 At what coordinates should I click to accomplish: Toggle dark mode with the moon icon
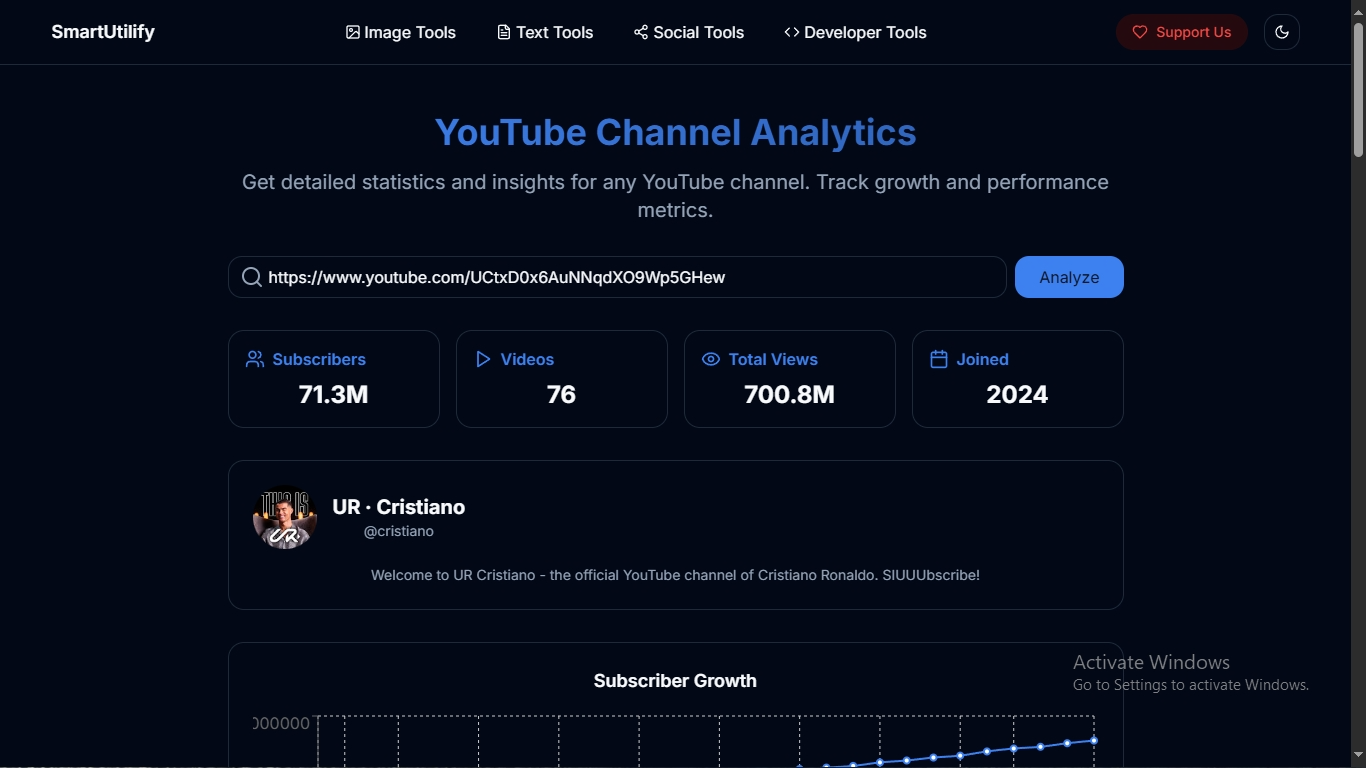click(1282, 32)
